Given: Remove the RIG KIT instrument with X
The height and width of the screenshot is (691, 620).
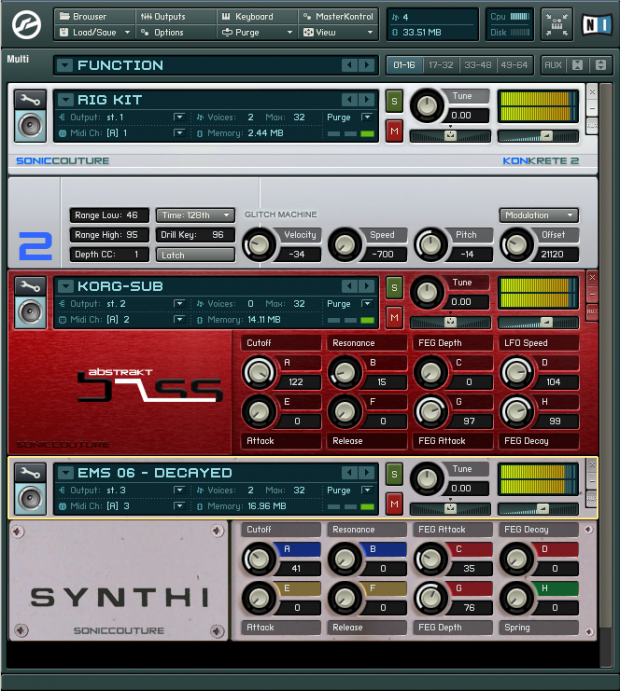Looking at the screenshot, I should coord(592,92).
